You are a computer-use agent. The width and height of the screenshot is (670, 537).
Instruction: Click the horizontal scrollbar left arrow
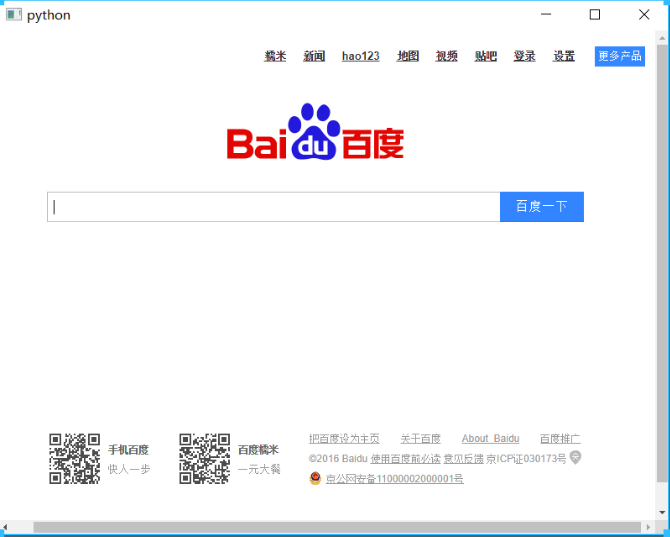point(5,527)
